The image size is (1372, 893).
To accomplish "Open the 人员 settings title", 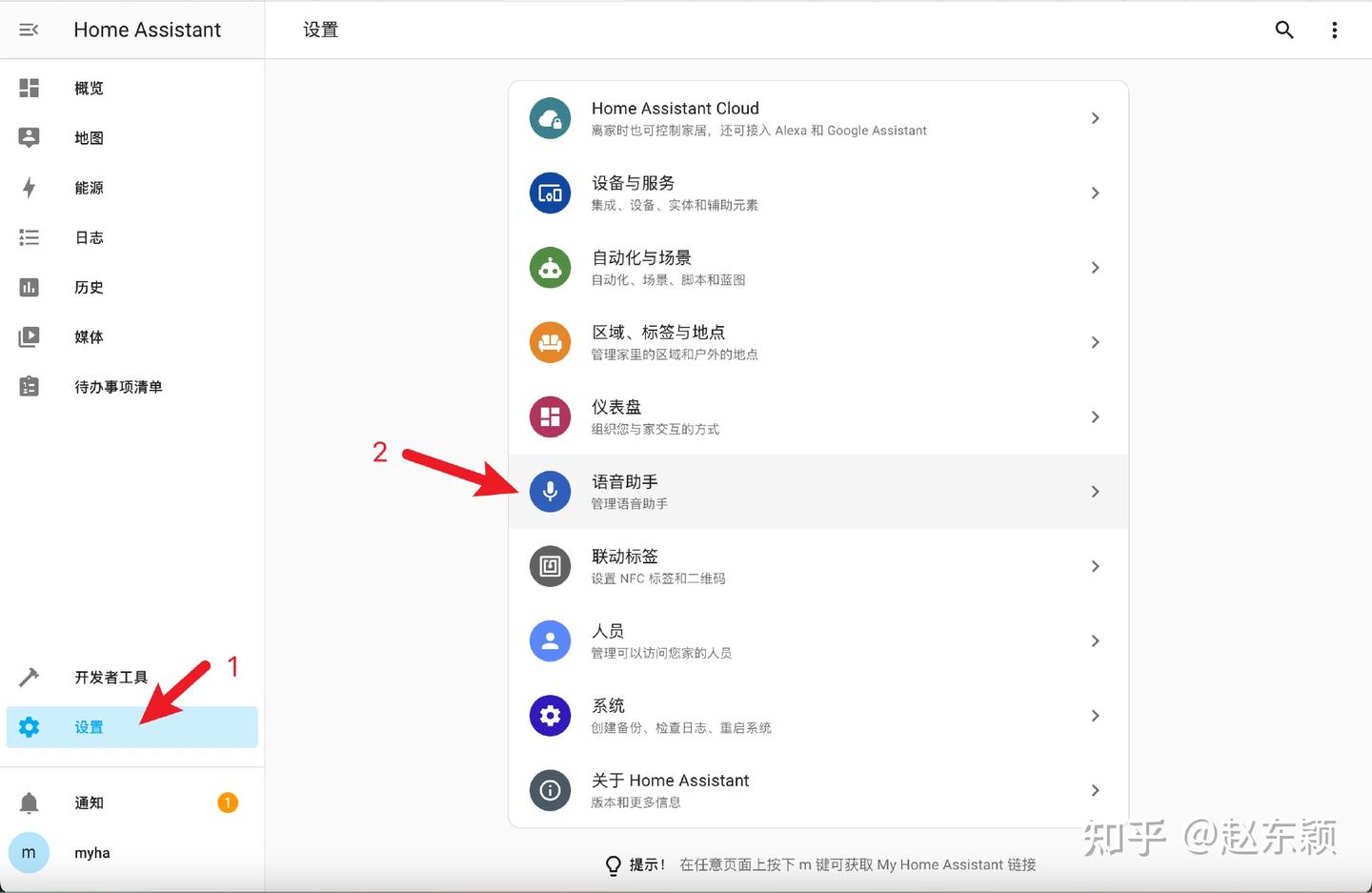I will coord(608,631).
